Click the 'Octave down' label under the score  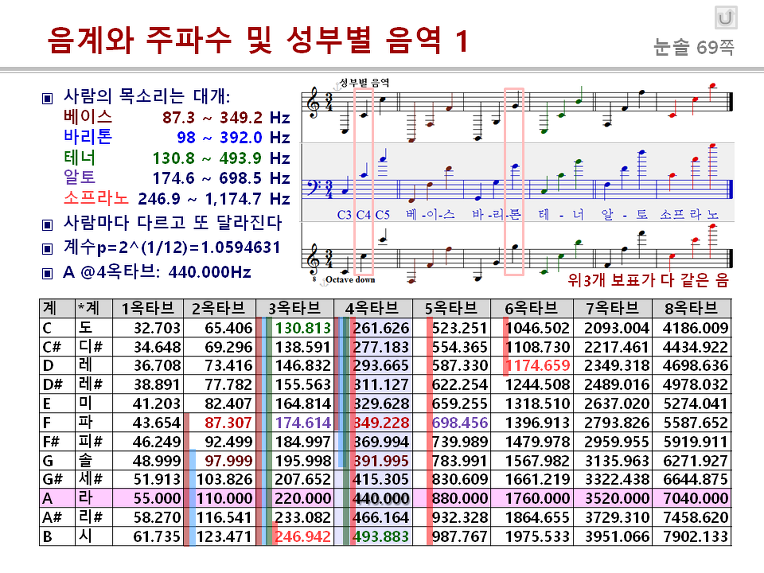click(350, 280)
